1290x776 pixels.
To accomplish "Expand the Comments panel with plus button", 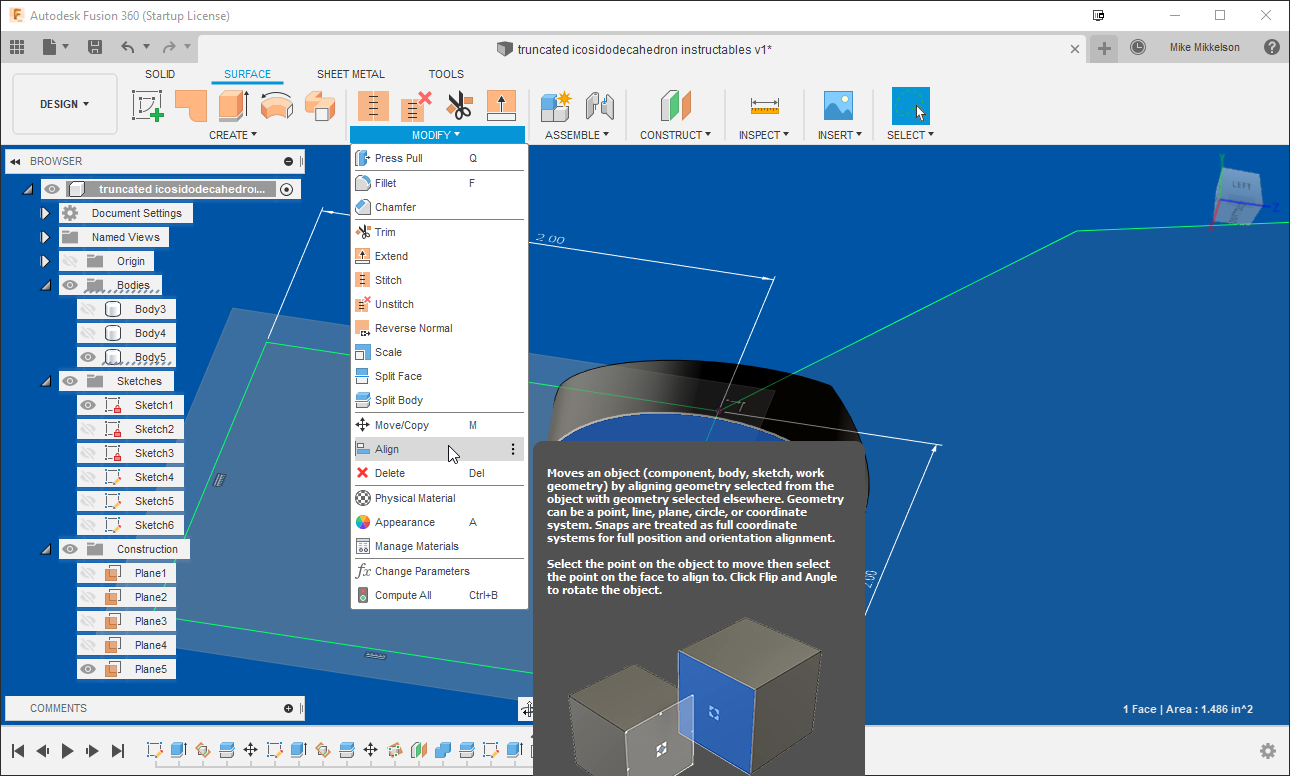I will (x=288, y=708).
